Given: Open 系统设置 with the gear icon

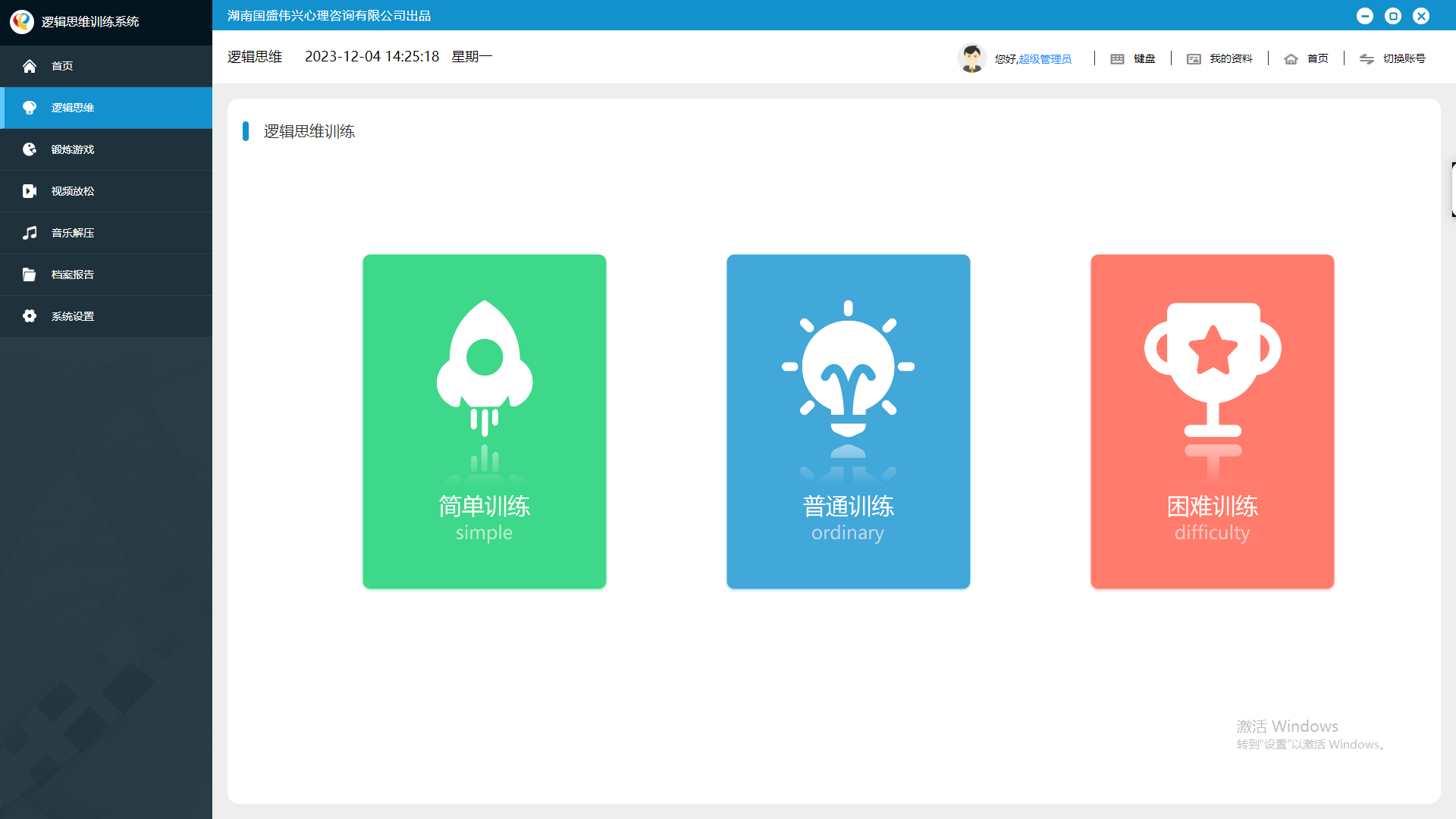Looking at the screenshot, I should [30, 315].
